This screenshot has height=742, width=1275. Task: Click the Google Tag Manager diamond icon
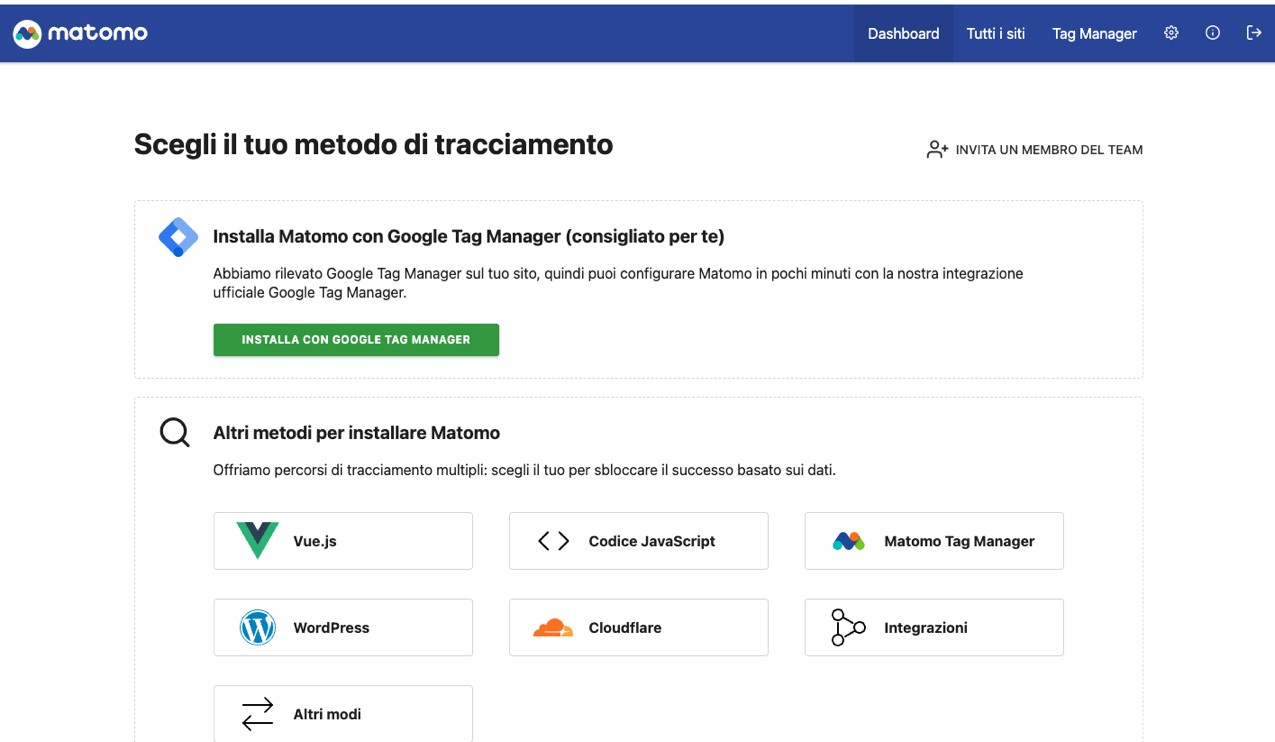pos(177,237)
